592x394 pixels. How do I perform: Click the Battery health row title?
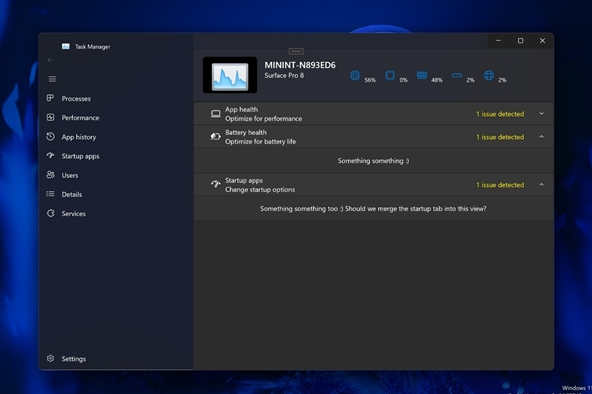click(246, 132)
